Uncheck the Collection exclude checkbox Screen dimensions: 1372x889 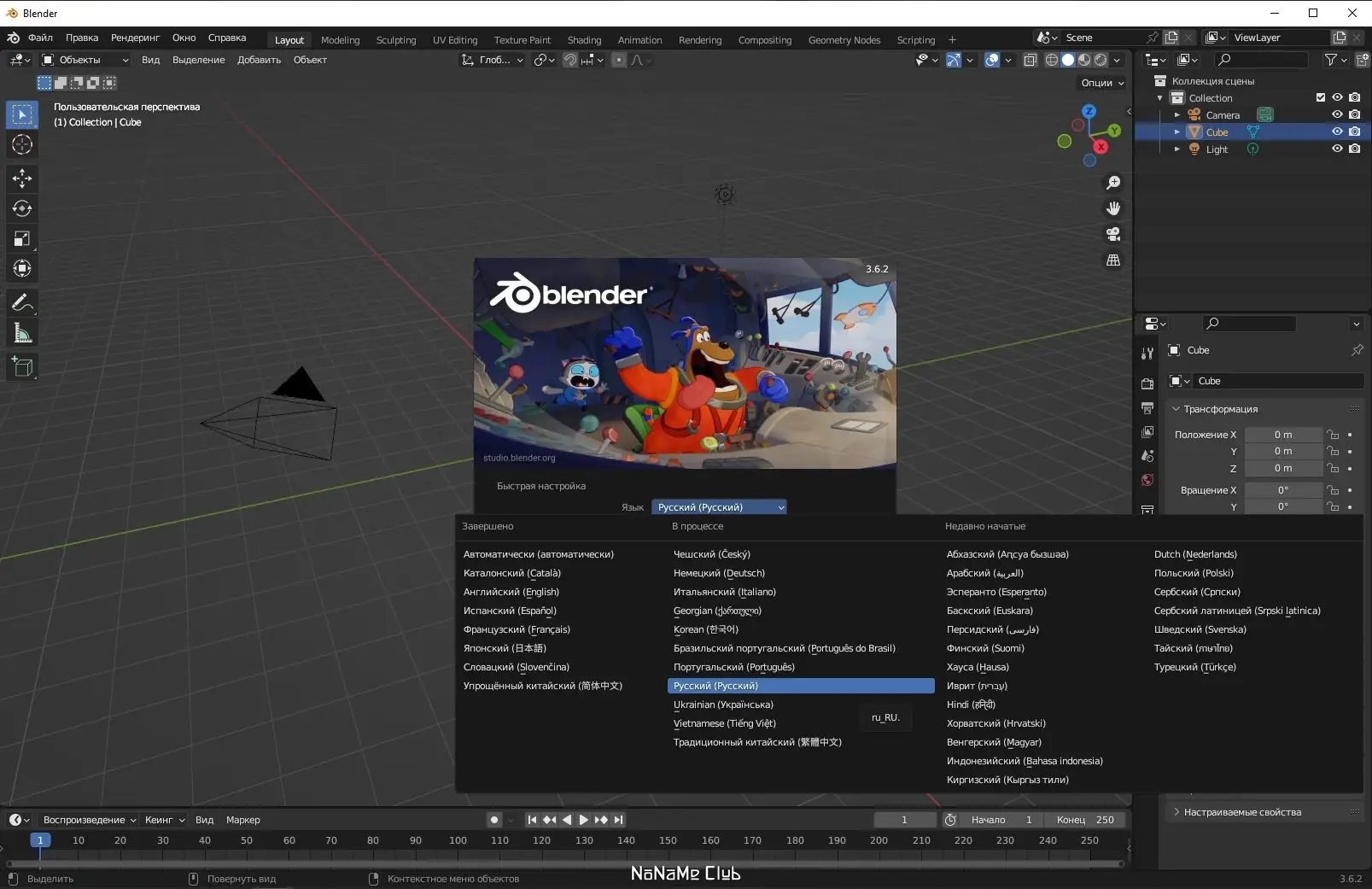pyautogui.click(x=1321, y=97)
